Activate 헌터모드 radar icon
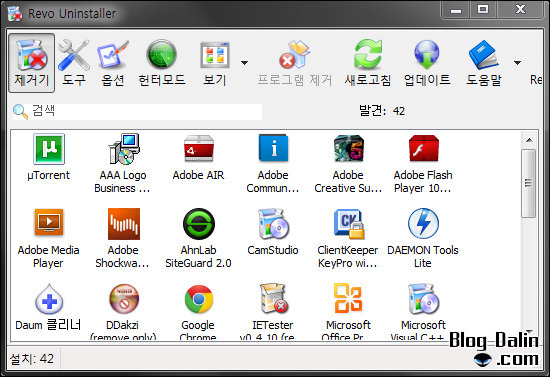This screenshot has width=550, height=377. 161,55
